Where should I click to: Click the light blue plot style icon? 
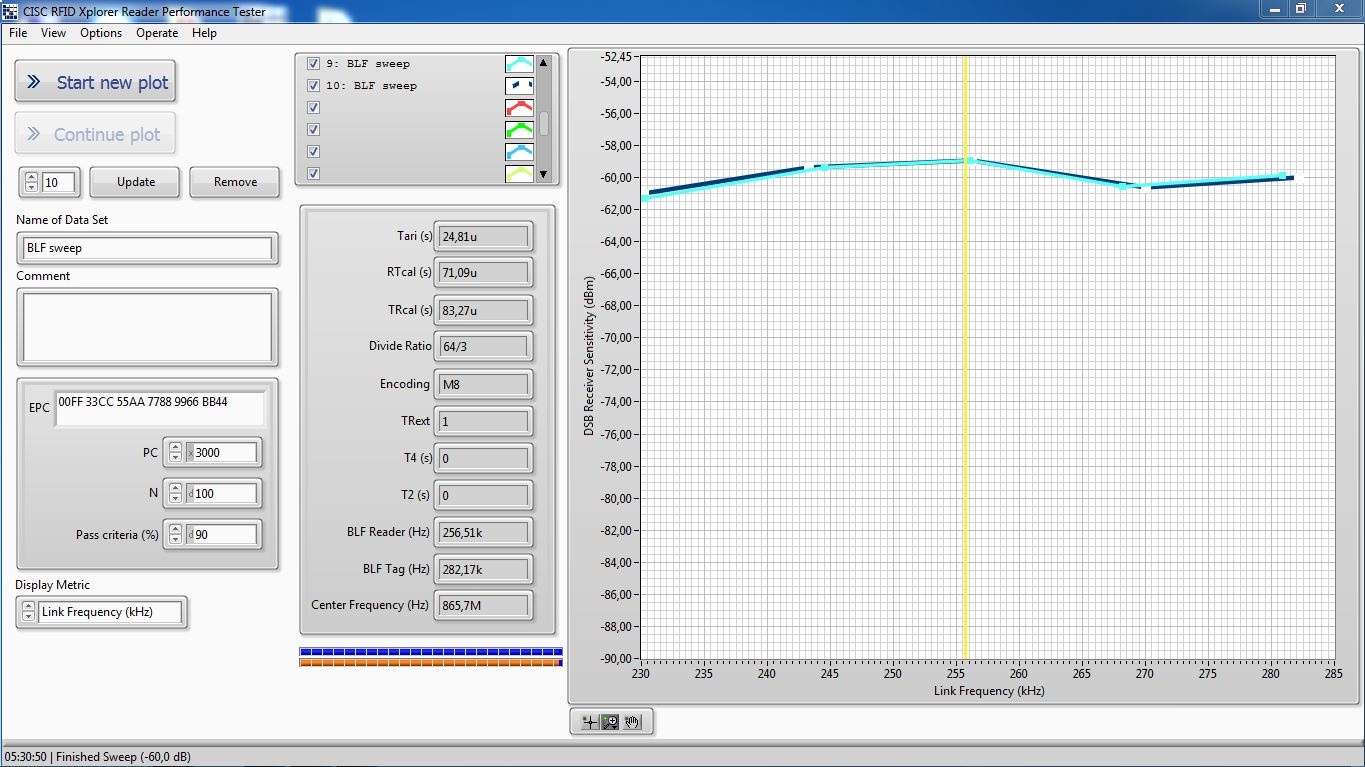click(519, 152)
